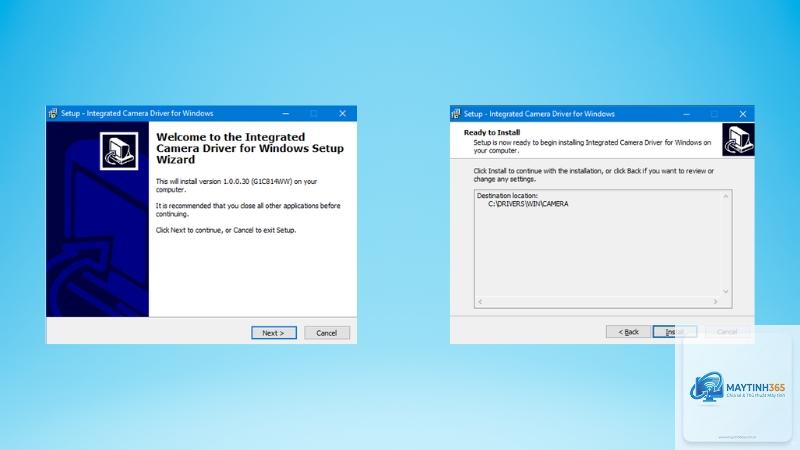Click Next in the Welcome setup wizard
800x450 pixels.
[x=273, y=333]
